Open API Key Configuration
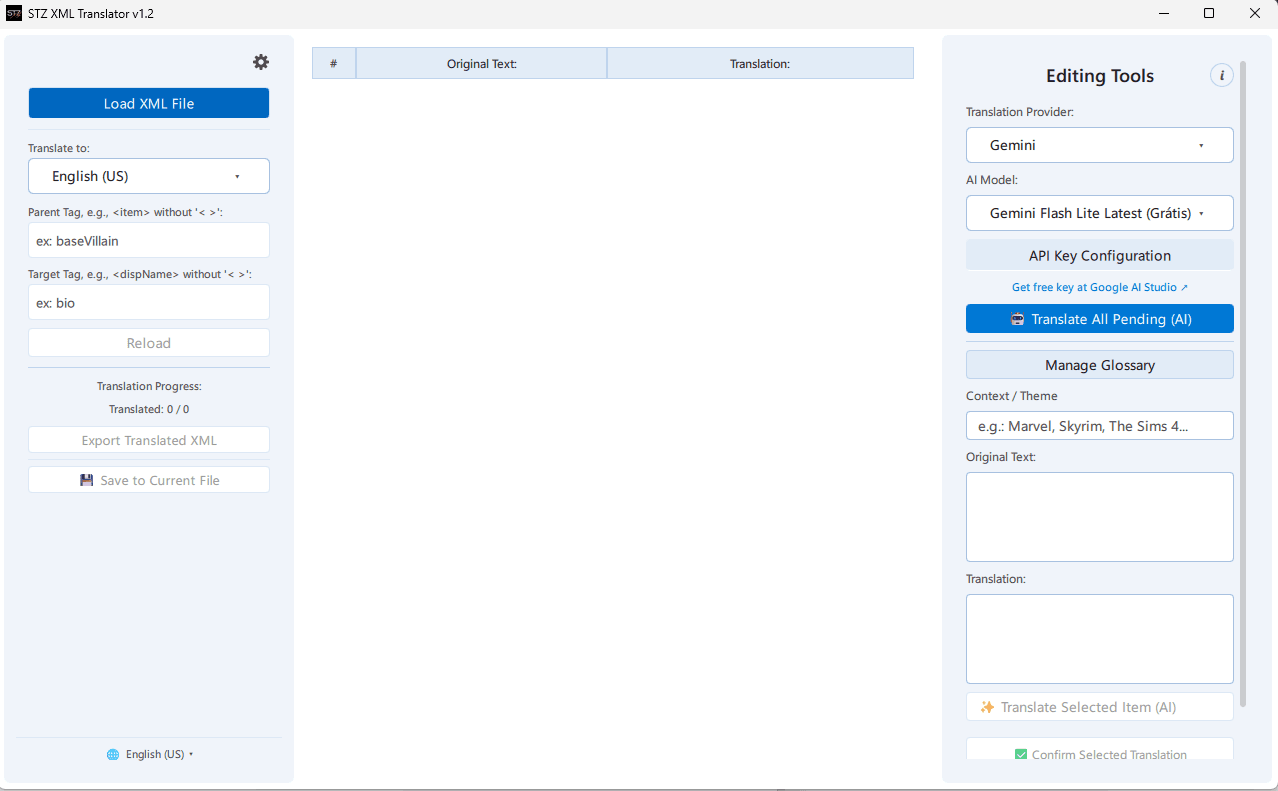The image size is (1278, 791). (x=1099, y=255)
